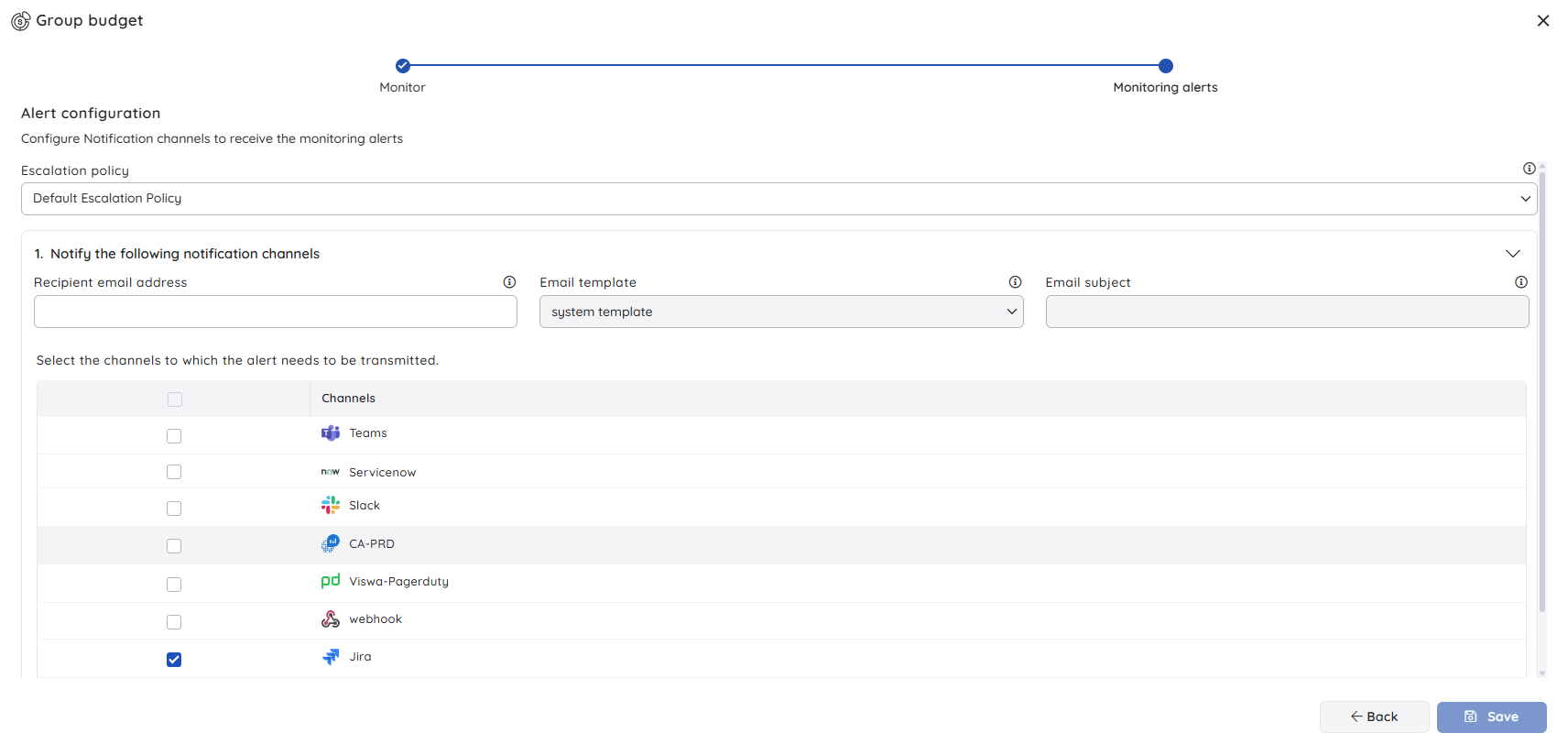Image resolution: width=1568 pixels, height=744 pixels.
Task: Click the Channels column header
Action: click(x=348, y=399)
